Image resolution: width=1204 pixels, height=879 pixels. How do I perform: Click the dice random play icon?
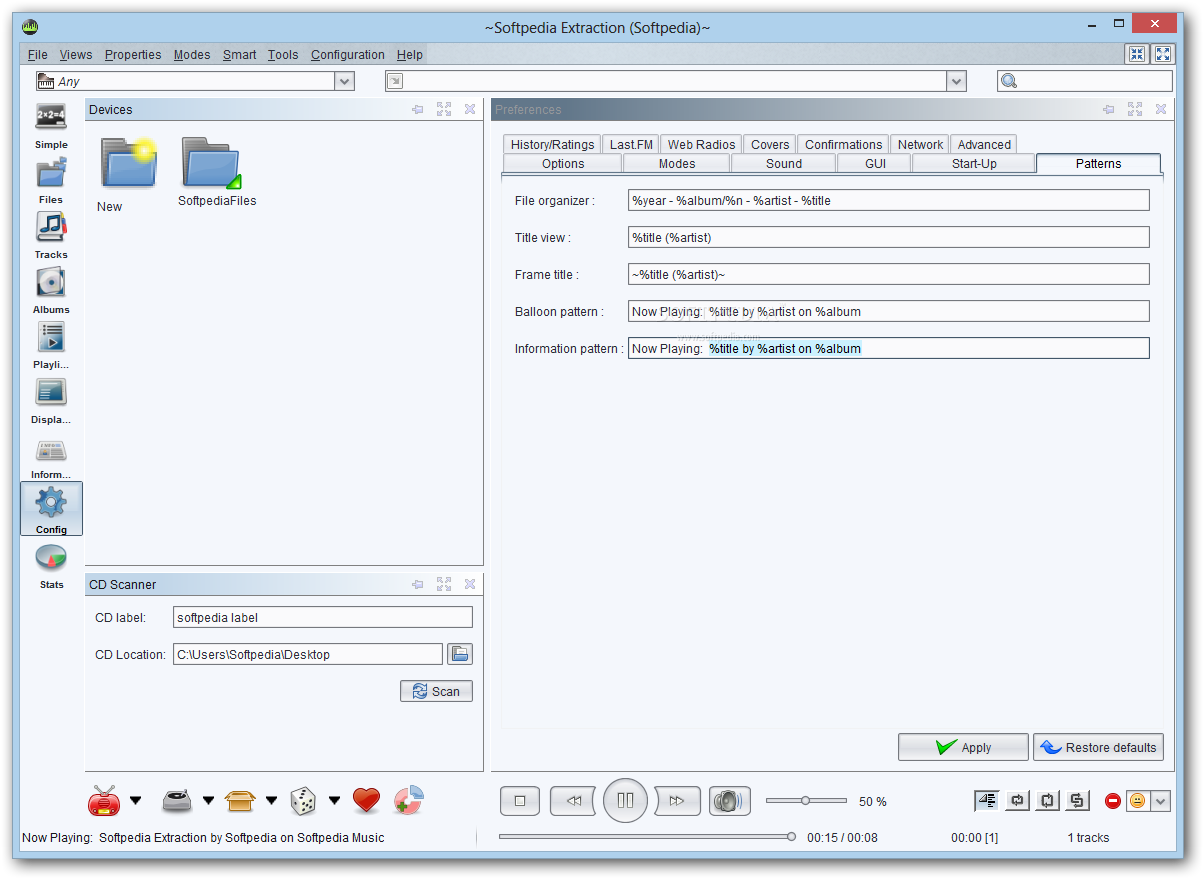tap(303, 800)
